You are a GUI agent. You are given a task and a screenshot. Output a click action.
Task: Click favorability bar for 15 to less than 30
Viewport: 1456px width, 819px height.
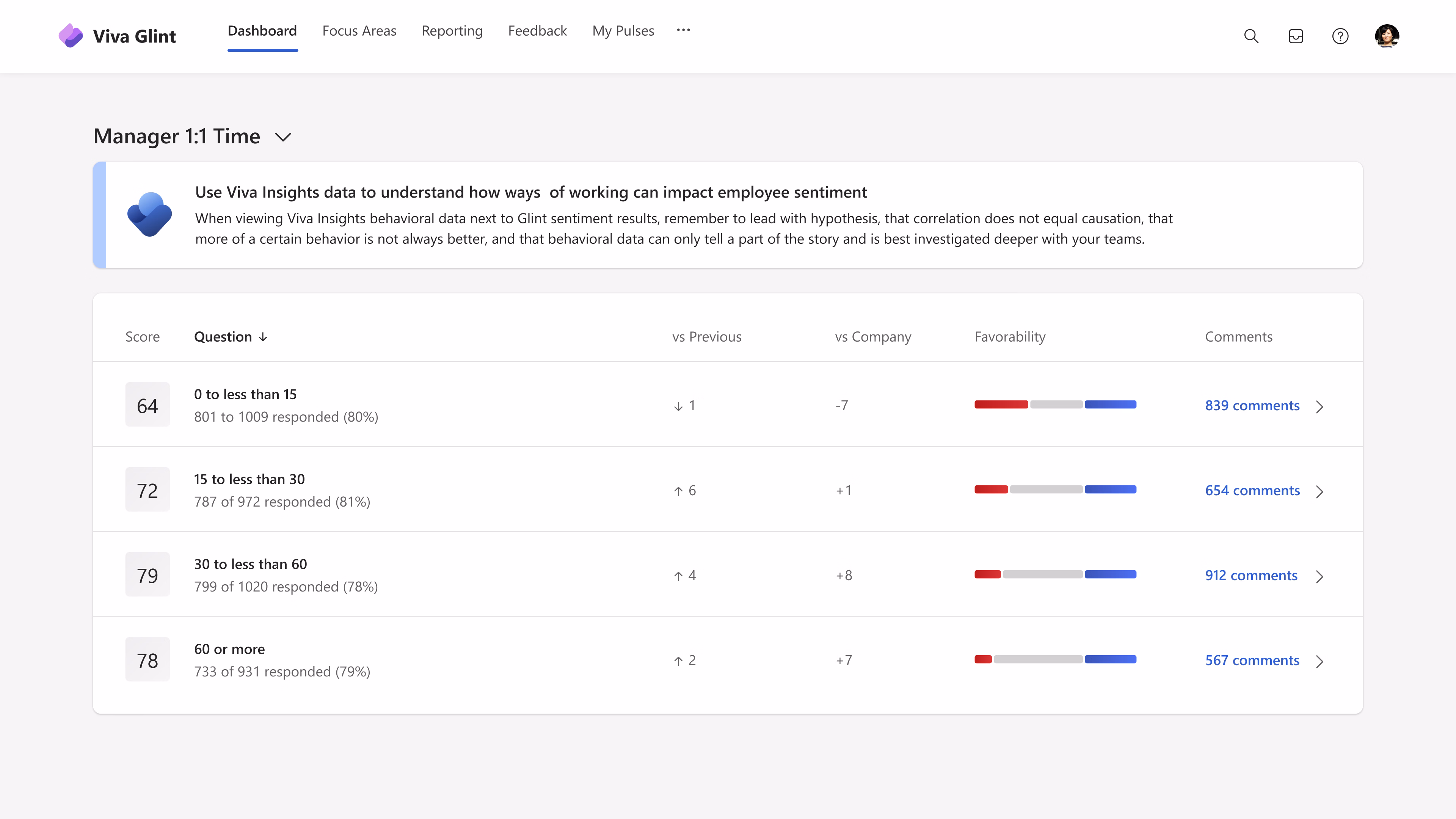point(1055,489)
